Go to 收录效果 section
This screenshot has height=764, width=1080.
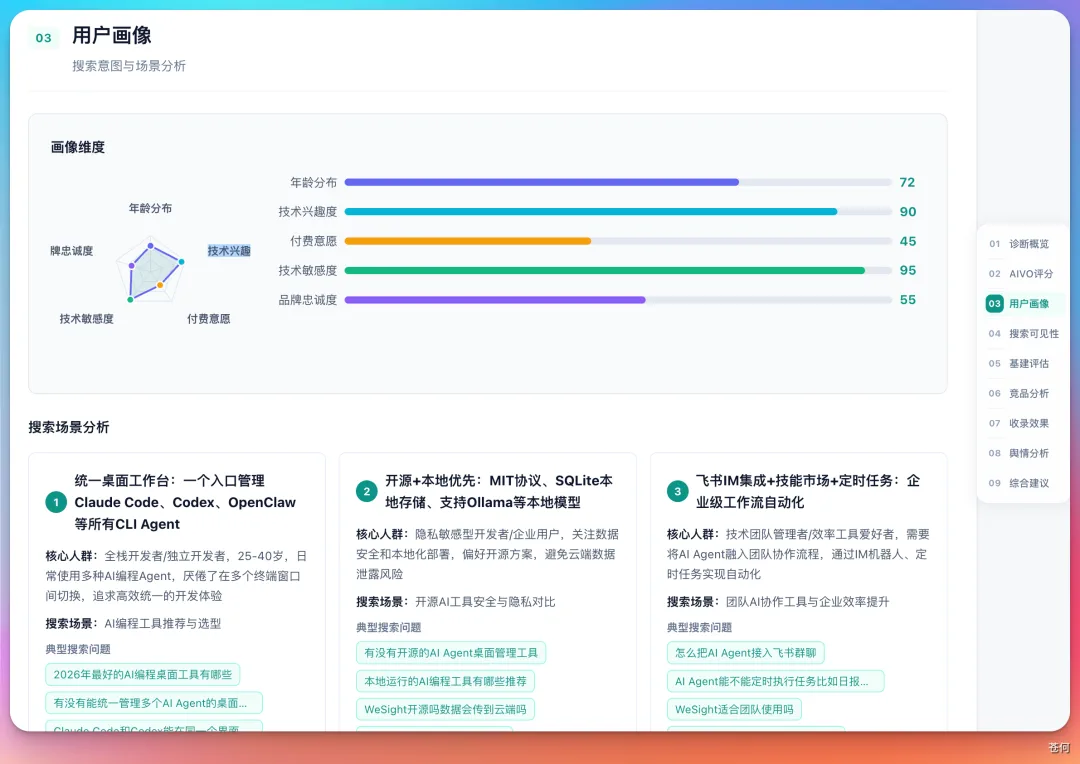1019,424
